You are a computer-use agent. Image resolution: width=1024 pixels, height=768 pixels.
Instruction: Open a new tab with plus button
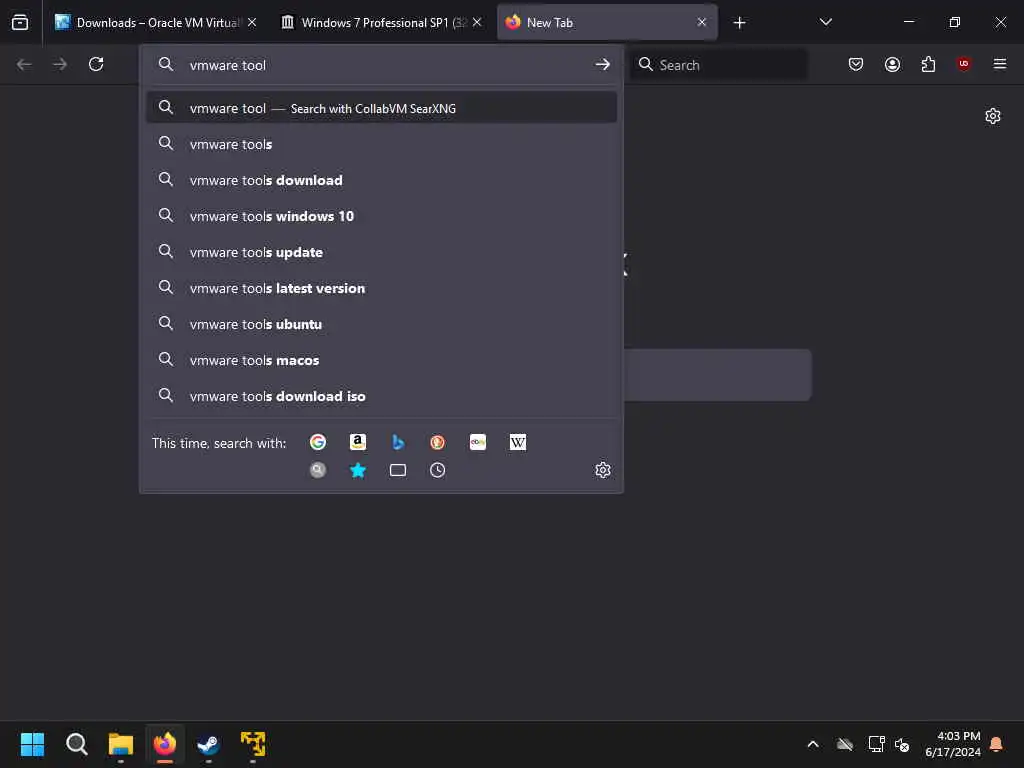tap(739, 23)
